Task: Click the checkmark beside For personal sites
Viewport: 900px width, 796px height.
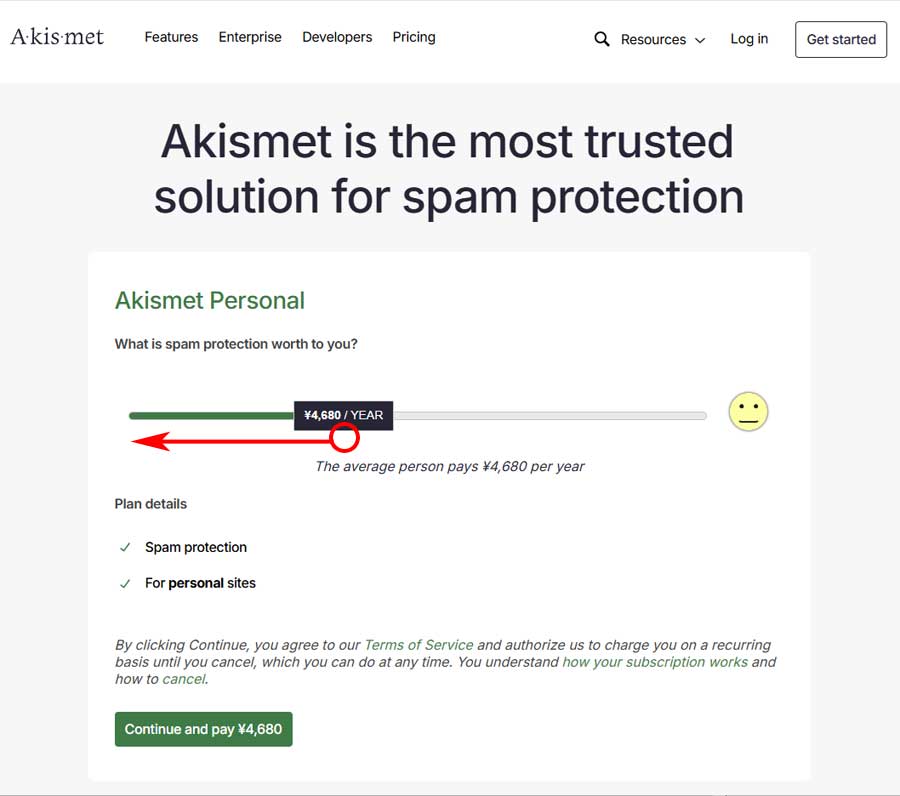Action: point(124,583)
